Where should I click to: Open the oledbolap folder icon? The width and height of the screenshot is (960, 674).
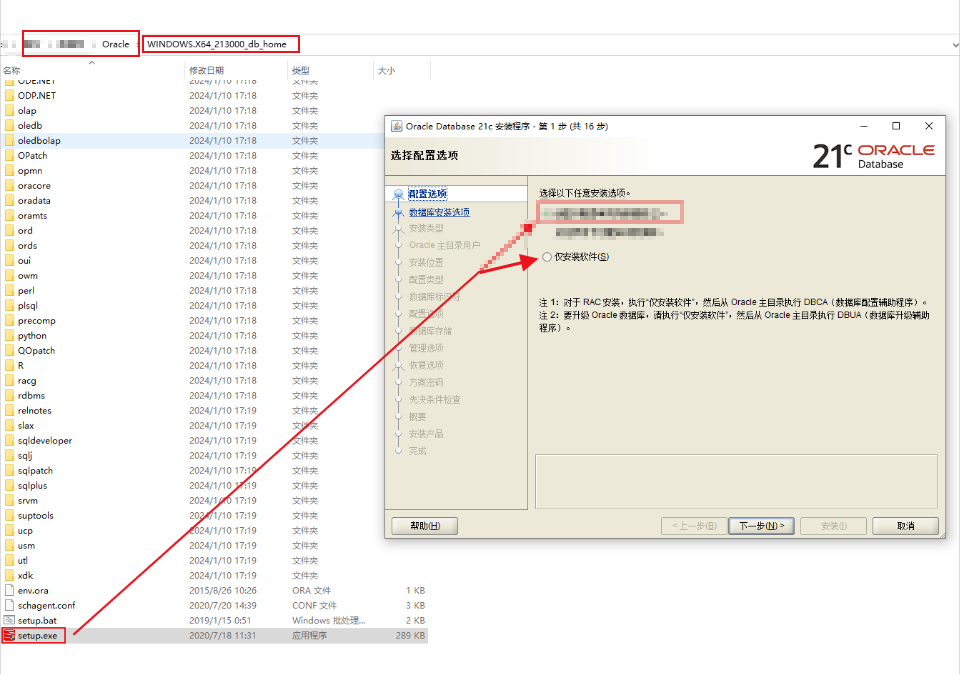[9, 140]
